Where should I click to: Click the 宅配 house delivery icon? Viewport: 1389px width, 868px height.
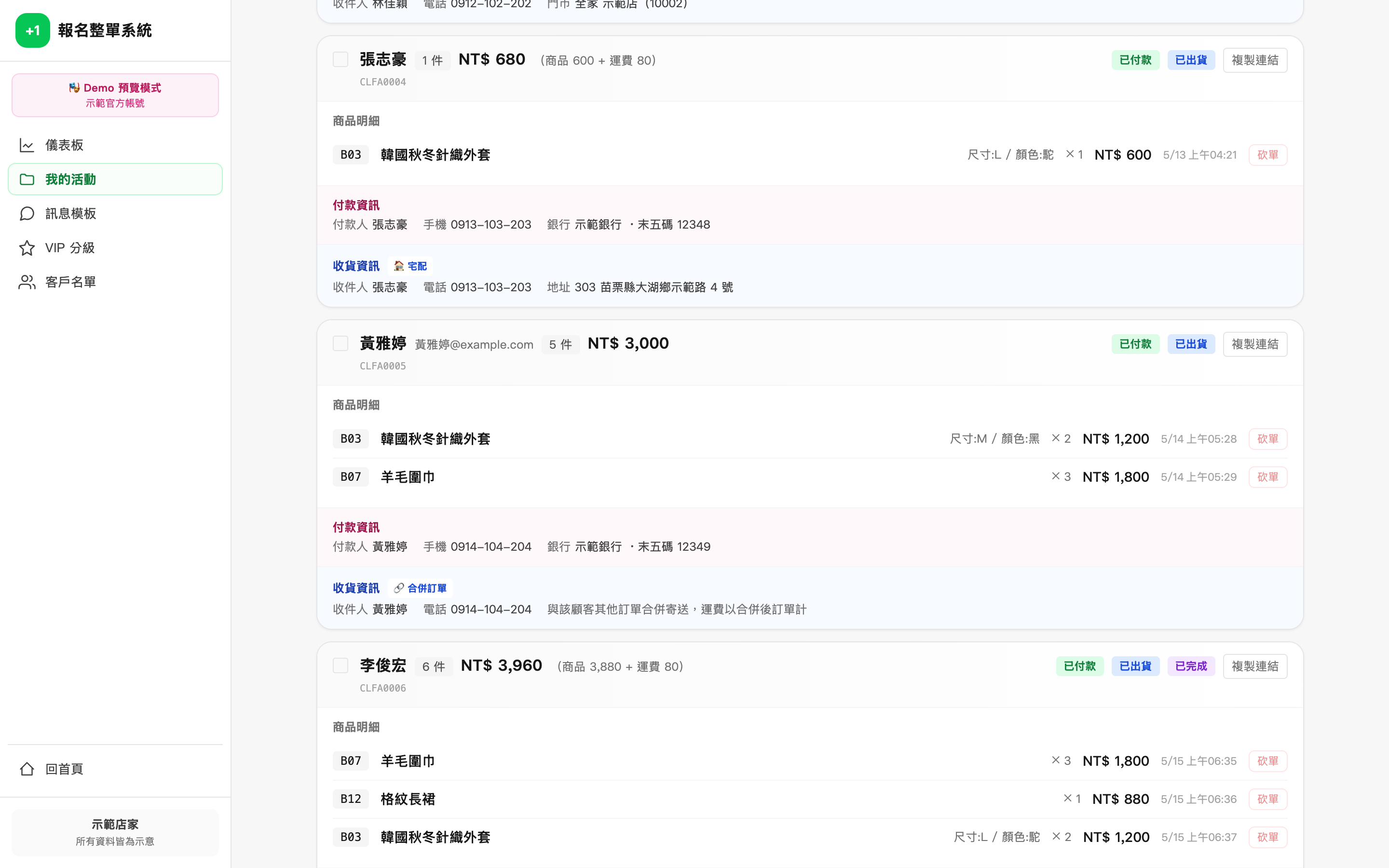[398, 266]
